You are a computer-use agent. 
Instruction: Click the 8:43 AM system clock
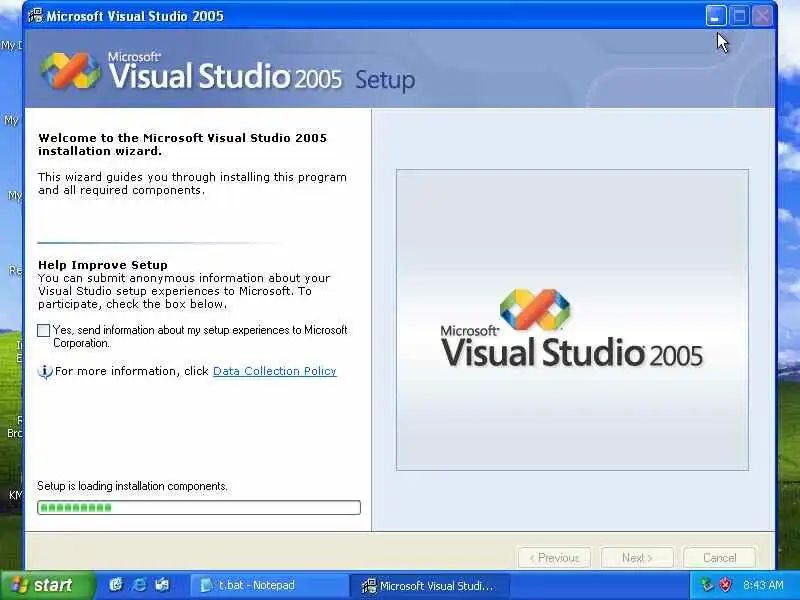point(763,585)
